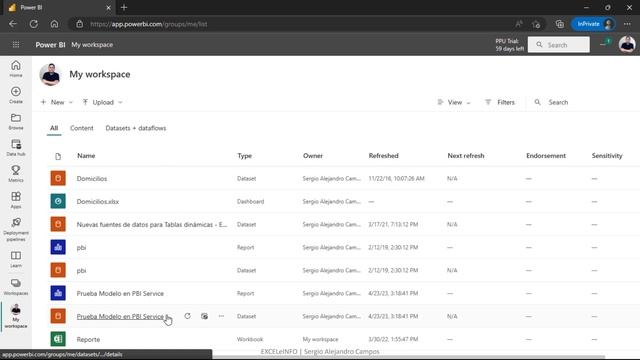Click the pbi report icon
640x360 pixels.
pos(58,247)
